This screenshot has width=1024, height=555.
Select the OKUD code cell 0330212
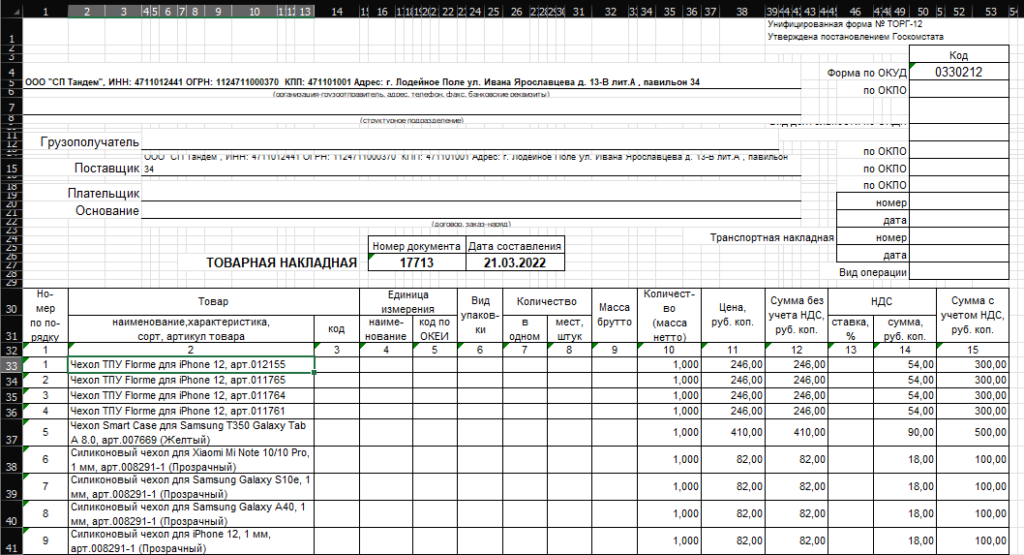958,73
